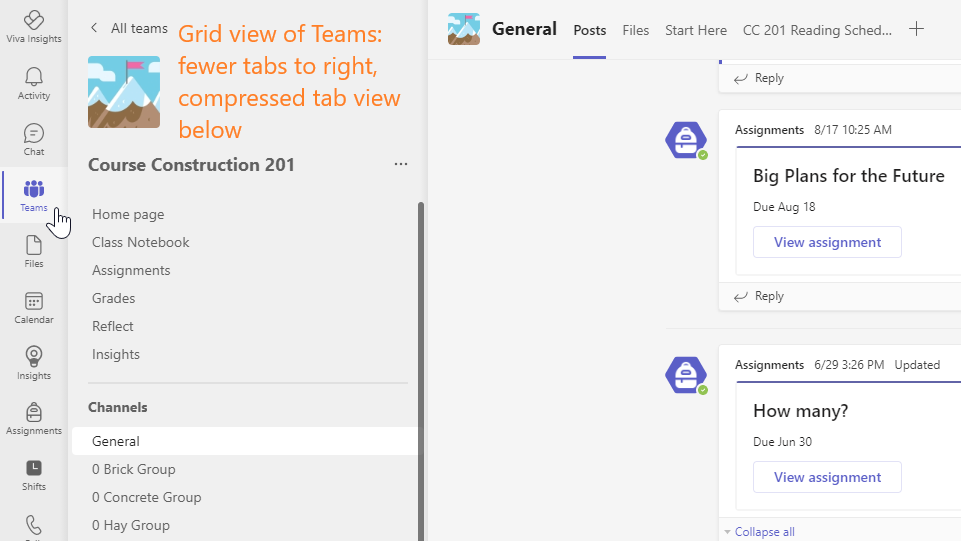The image size is (961, 541).
Task: Click the How many? assignment title
Action: pos(800,410)
